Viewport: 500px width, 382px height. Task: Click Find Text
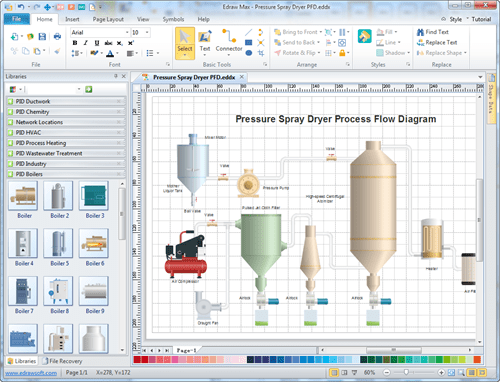pyautogui.click(x=433, y=32)
